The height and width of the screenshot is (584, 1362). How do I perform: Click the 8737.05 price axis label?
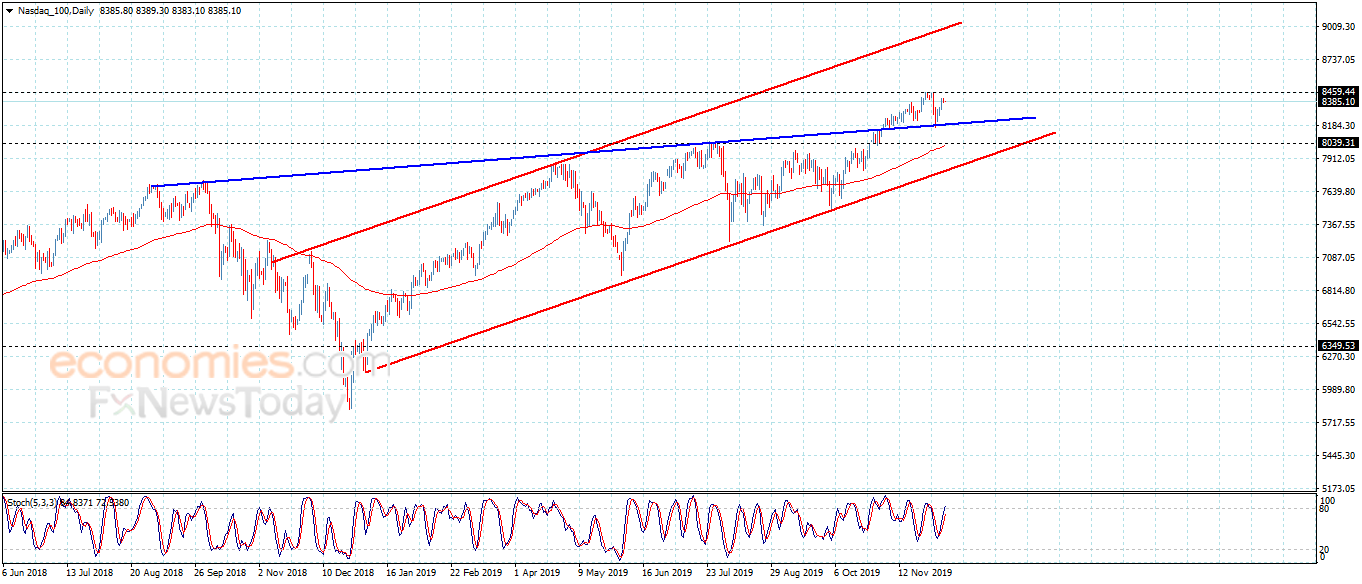tap(1337, 60)
